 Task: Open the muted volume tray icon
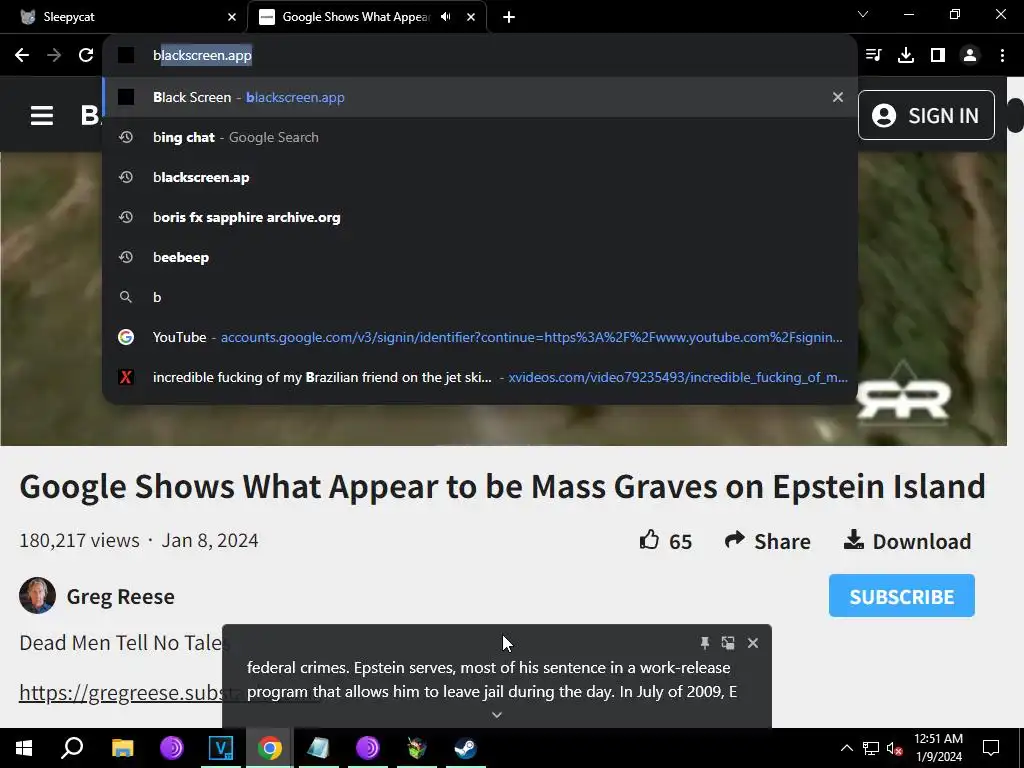tap(895, 748)
